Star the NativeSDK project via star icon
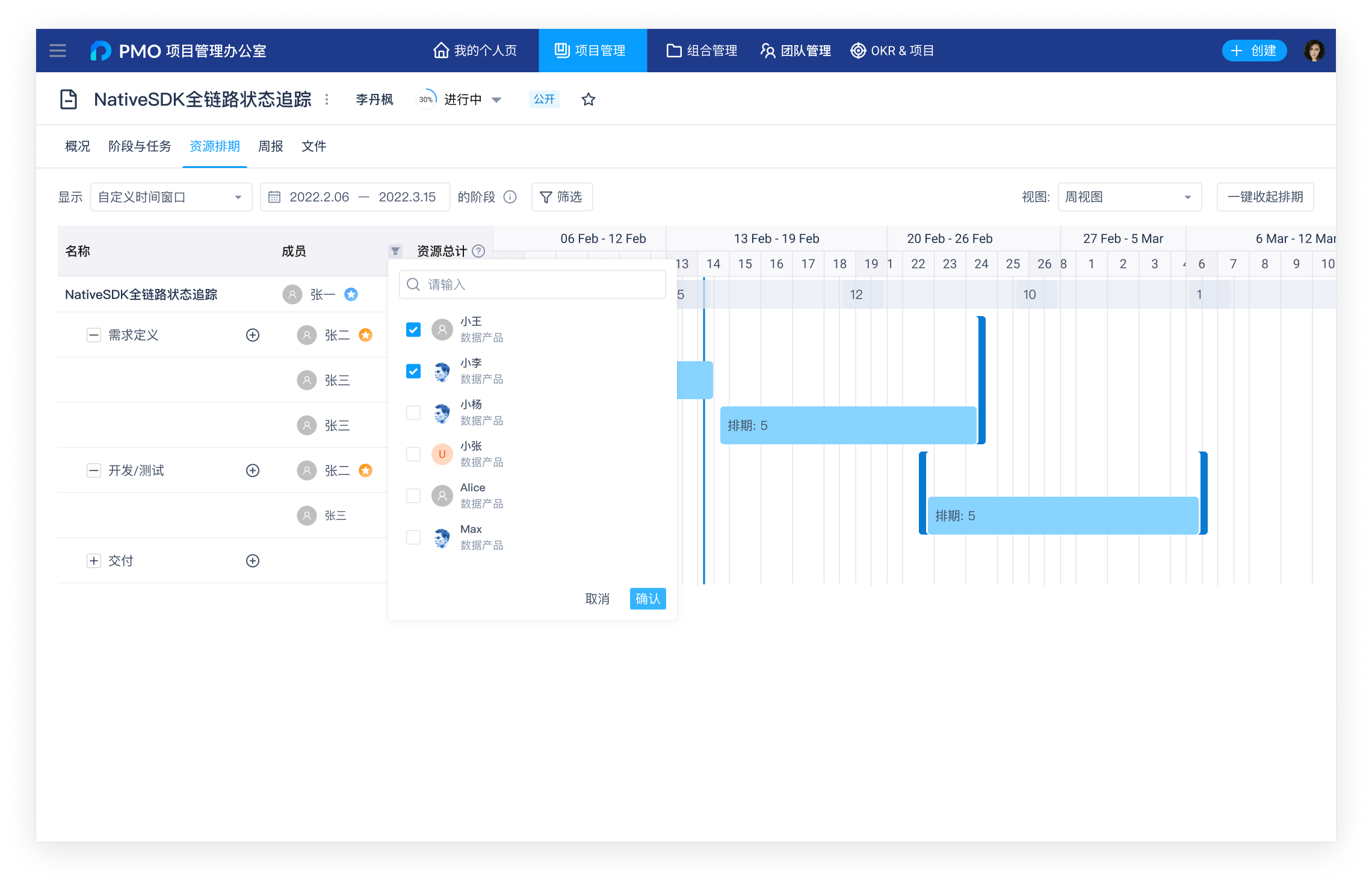The height and width of the screenshot is (885, 1372). click(x=588, y=99)
